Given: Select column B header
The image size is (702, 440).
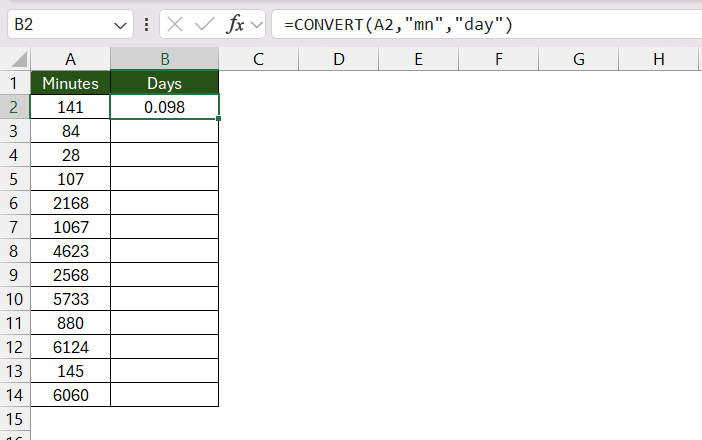Looking at the screenshot, I should coord(165,59).
